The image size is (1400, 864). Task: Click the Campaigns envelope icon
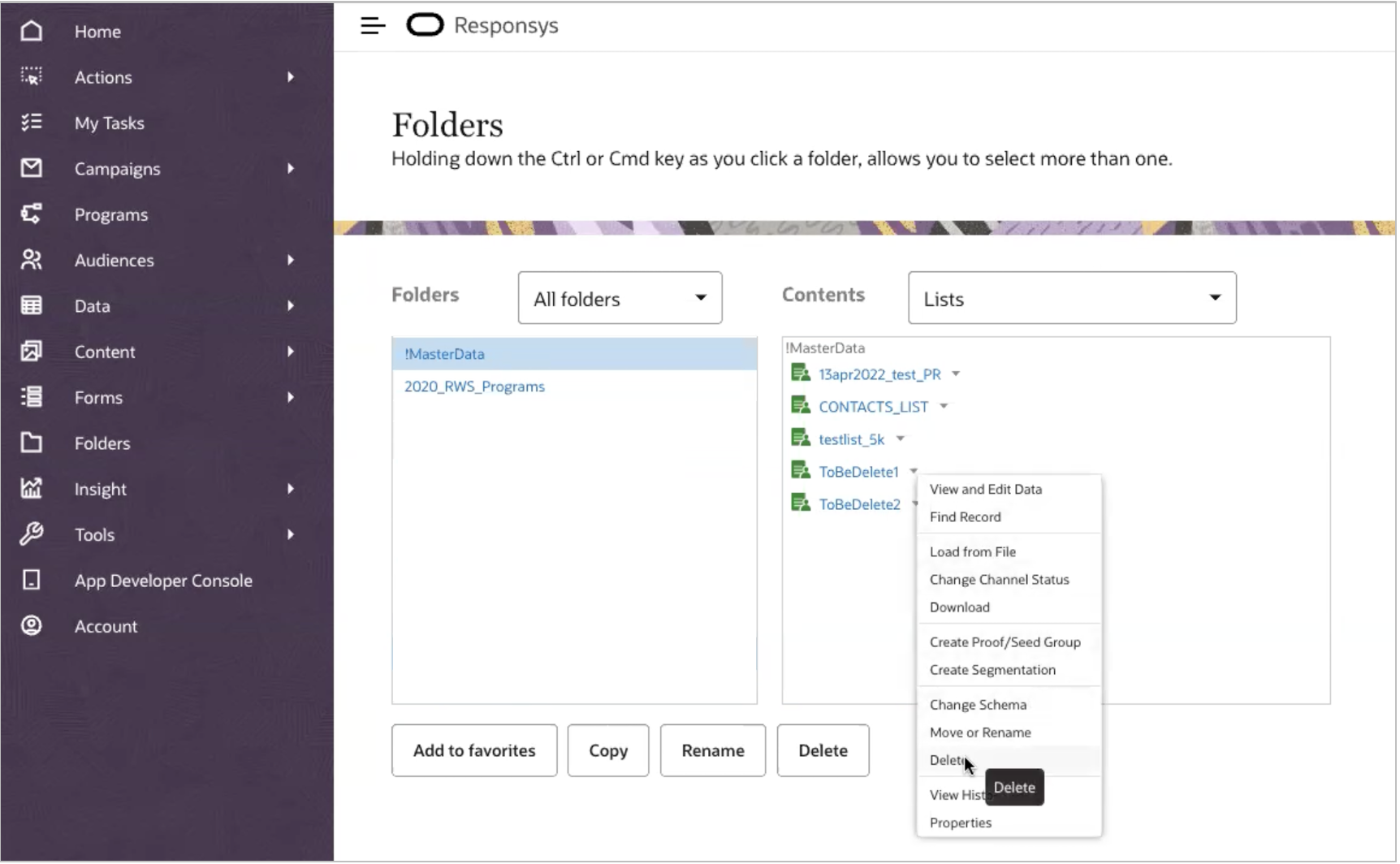click(x=31, y=168)
